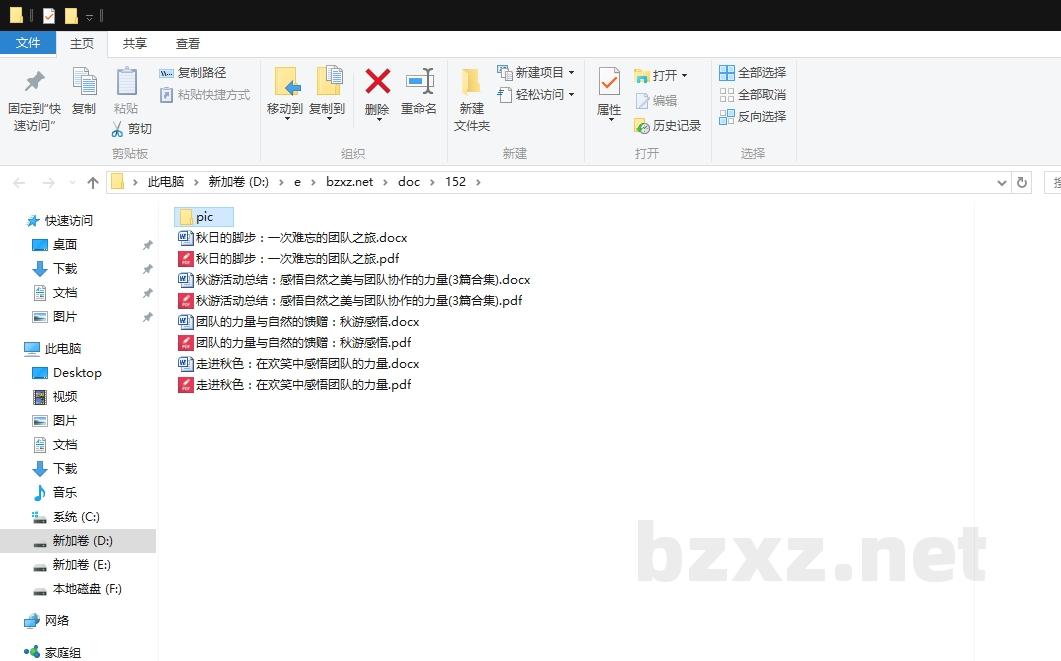
Task: Expand the address bar history dropdown arrow
Action: pos(1002,182)
